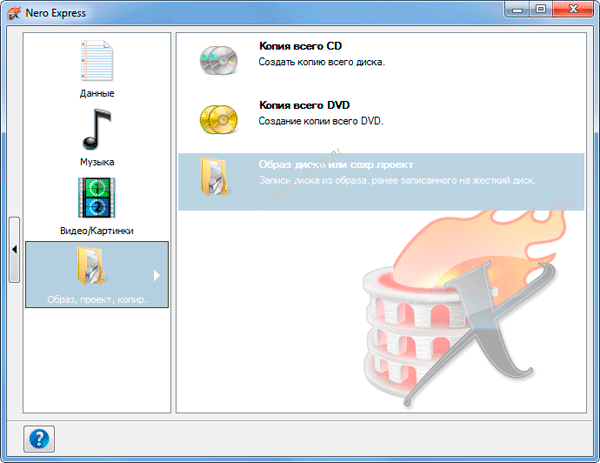Screen dimensions: 600x463
Task: Click the Видео/Картинки label
Action: coord(97,231)
